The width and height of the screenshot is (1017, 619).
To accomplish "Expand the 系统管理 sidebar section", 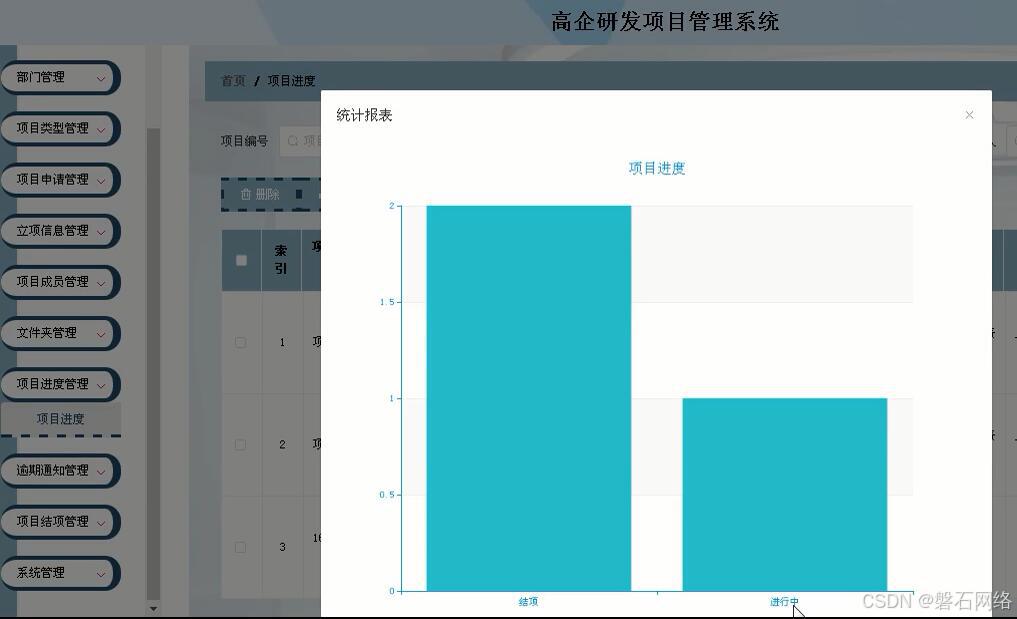I will pos(60,573).
